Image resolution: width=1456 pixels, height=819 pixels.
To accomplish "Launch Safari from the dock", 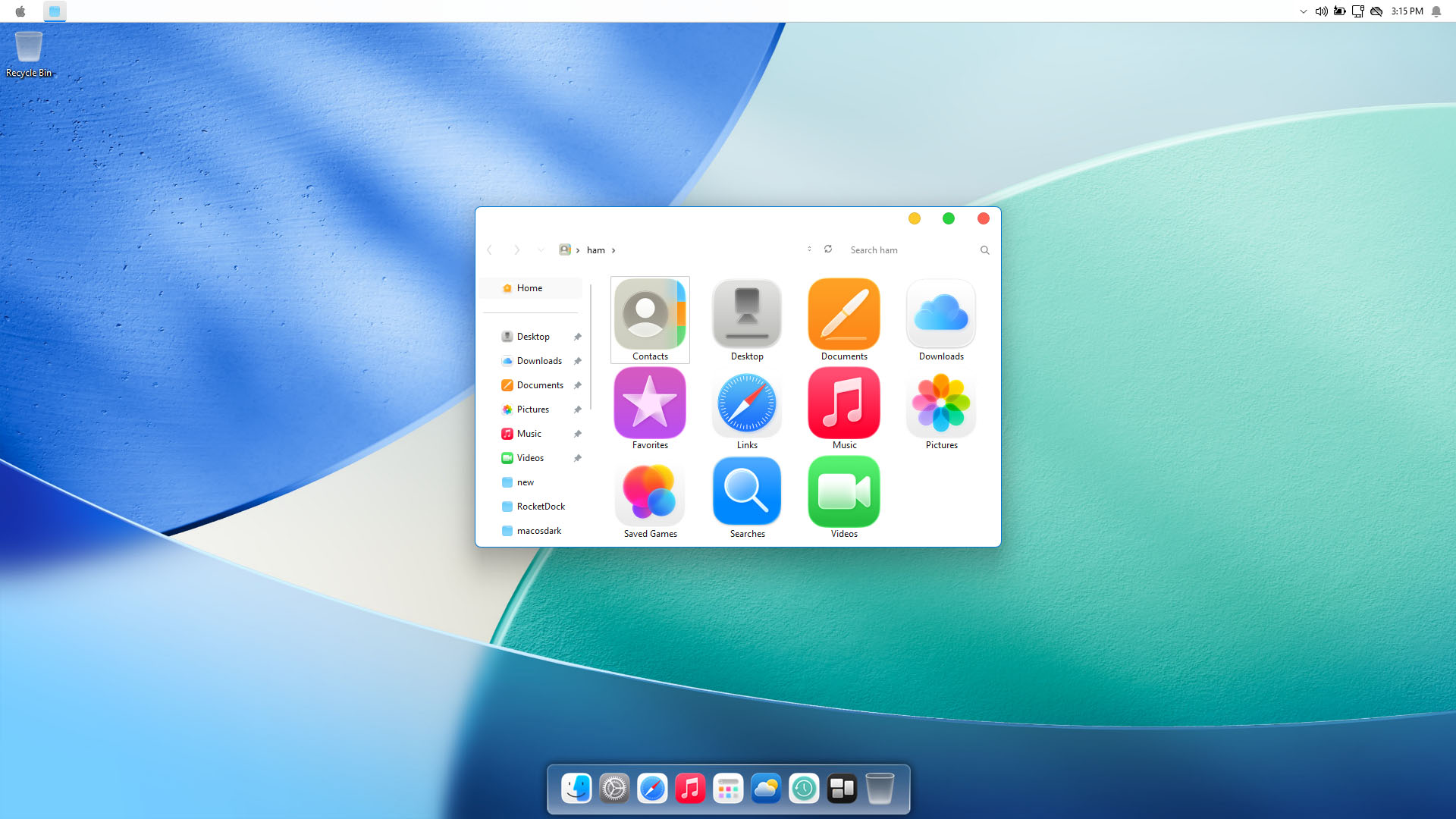I will click(652, 789).
